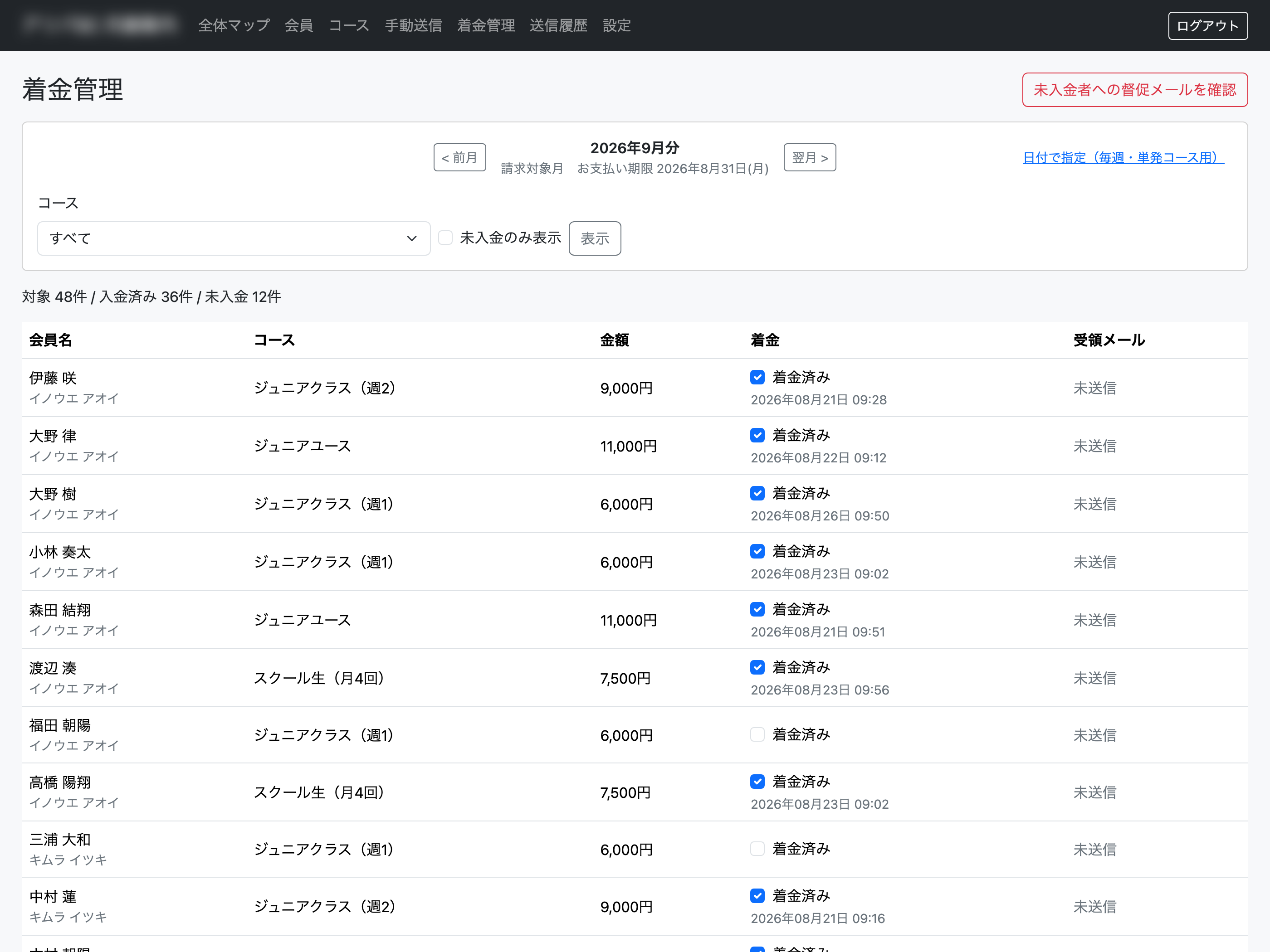Open 設定 in the top navigation
This screenshot has width=1270, height=952.
coord(616,25)
